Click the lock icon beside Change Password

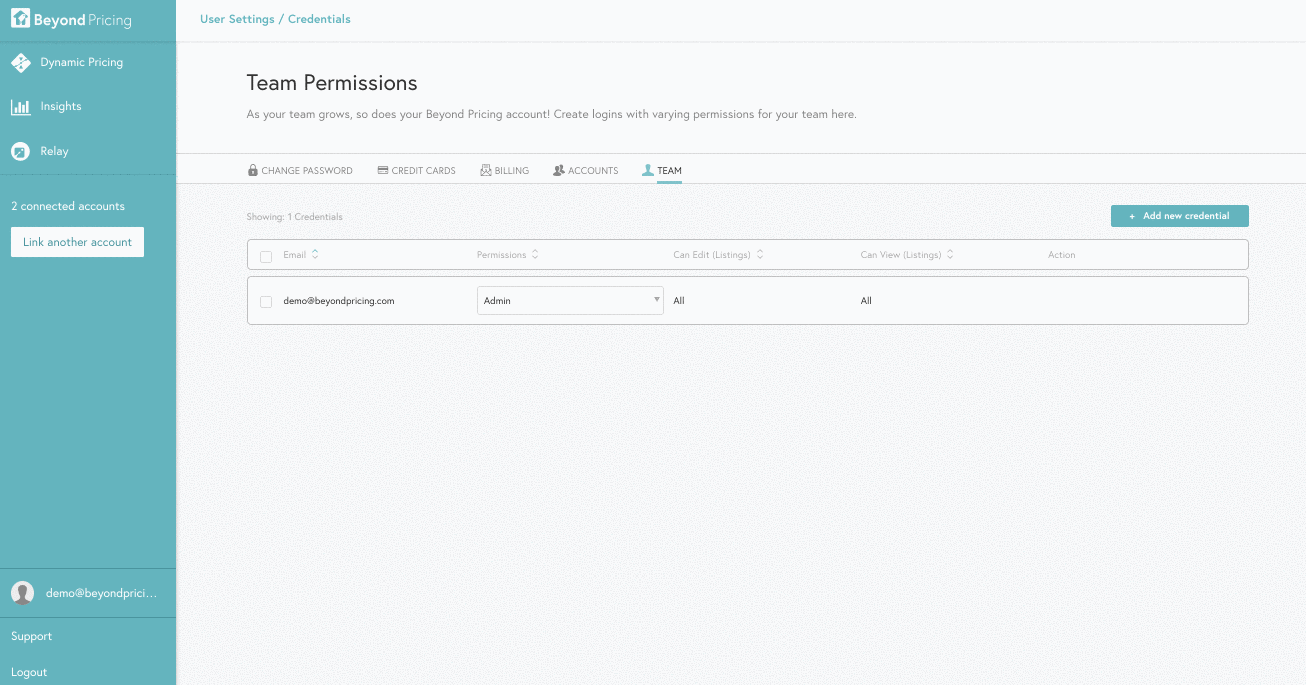pyautogui.click(x=253, y=171)
